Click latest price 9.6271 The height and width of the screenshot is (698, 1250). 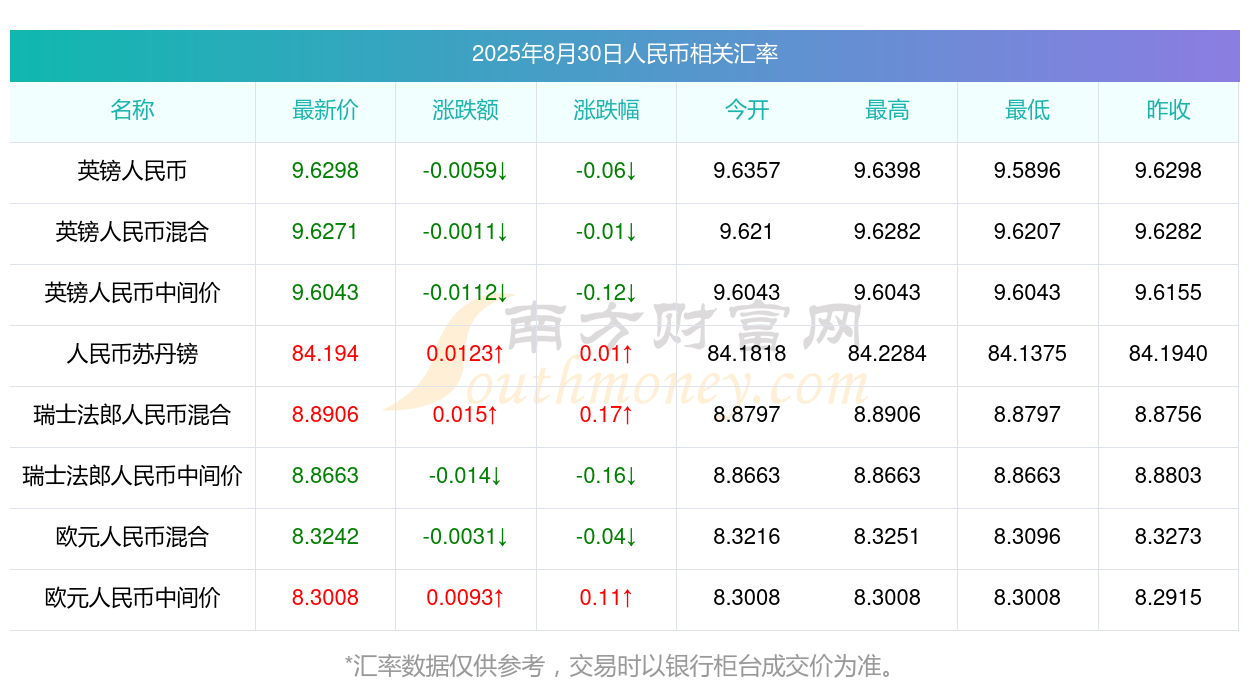click(325, 232)
